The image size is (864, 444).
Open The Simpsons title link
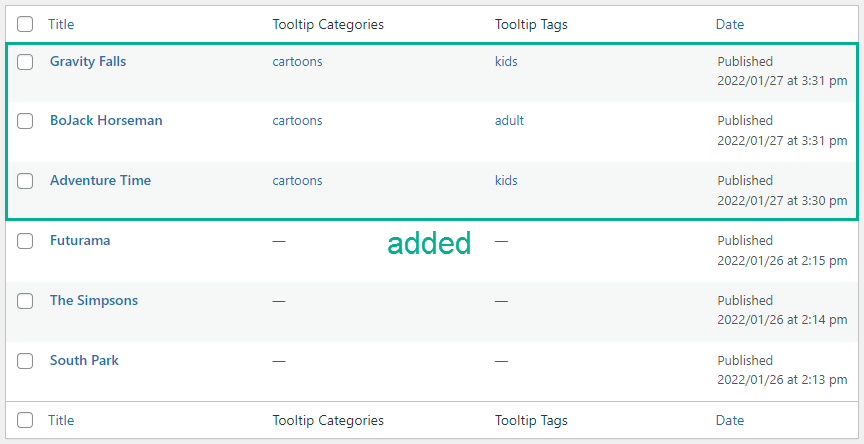(x=94, y=300)
